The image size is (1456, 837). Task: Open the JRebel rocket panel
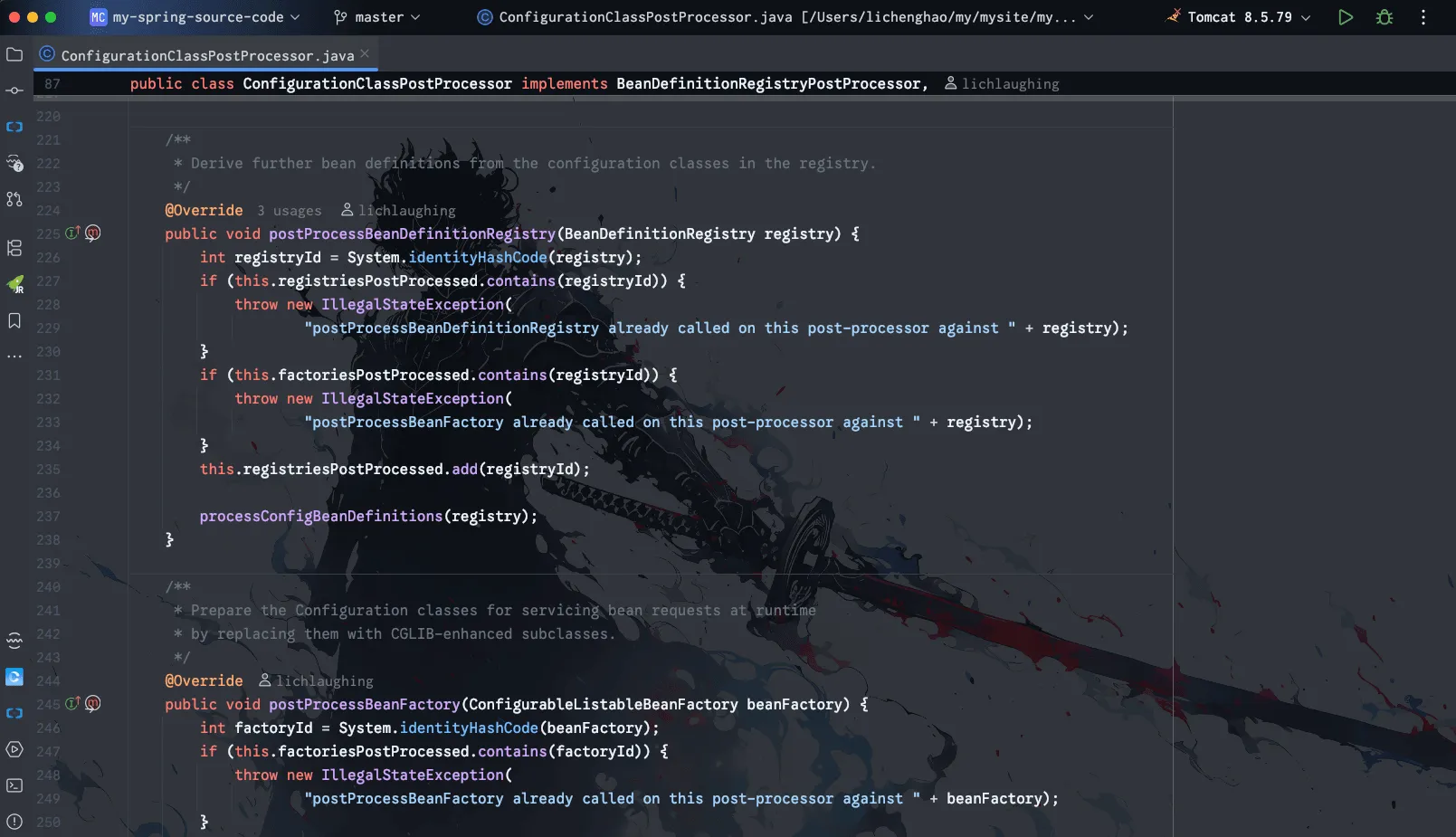coord(14,285)
